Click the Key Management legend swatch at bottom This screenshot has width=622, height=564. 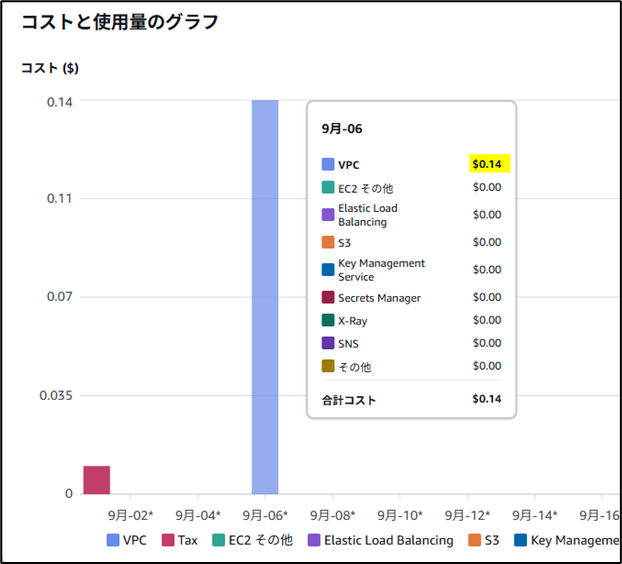tap(522, 540)
